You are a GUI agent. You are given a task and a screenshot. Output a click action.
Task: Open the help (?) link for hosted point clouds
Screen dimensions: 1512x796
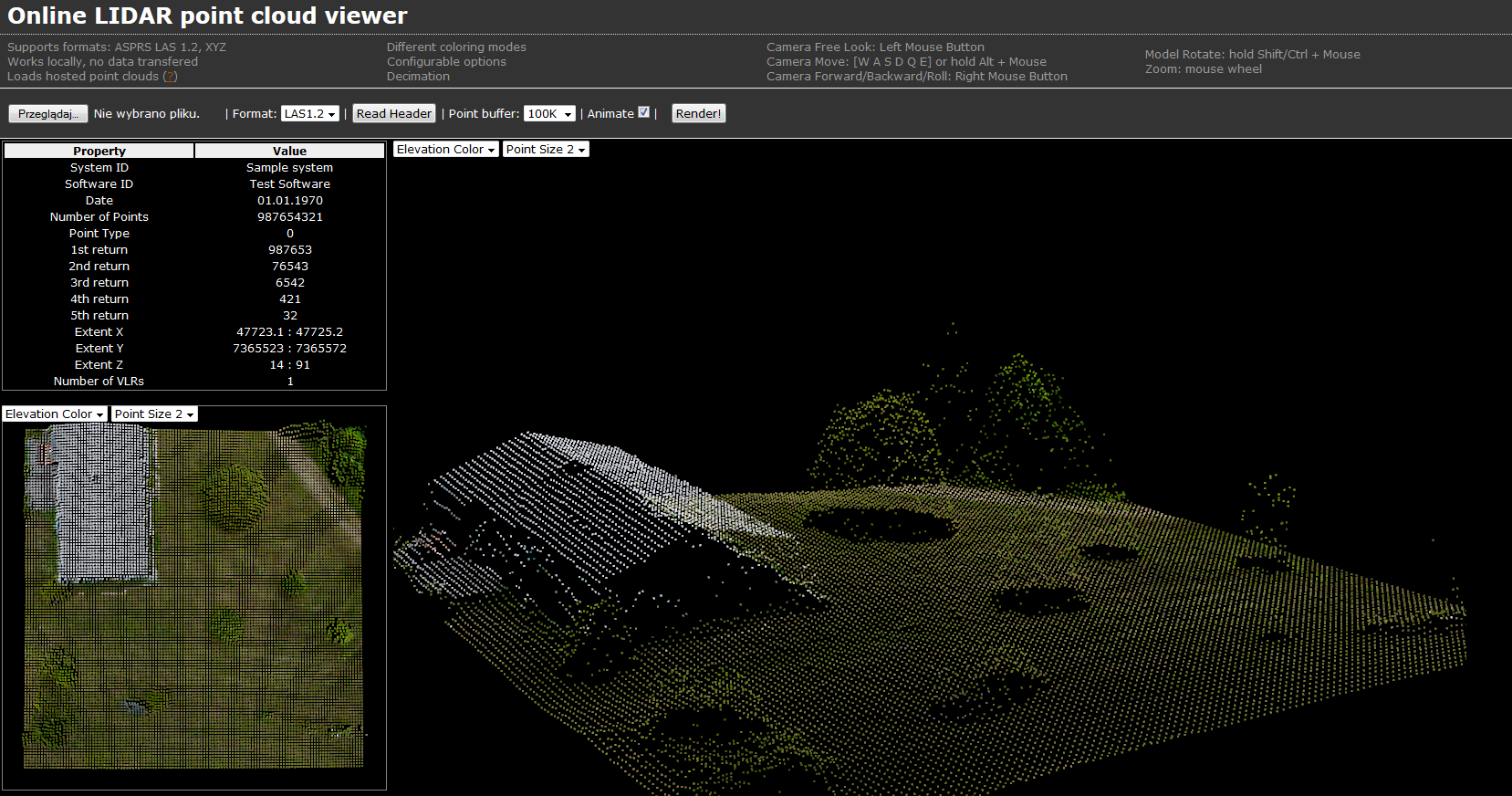coord(170,77)
